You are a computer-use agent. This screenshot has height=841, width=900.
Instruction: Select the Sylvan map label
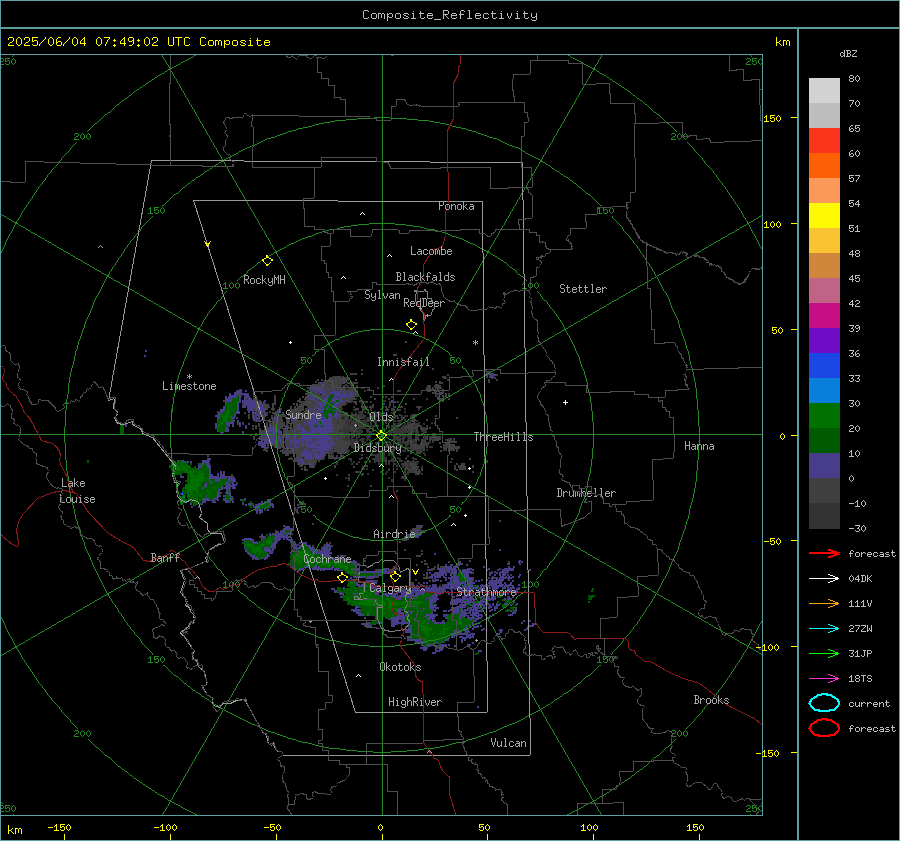pos(382,295)
